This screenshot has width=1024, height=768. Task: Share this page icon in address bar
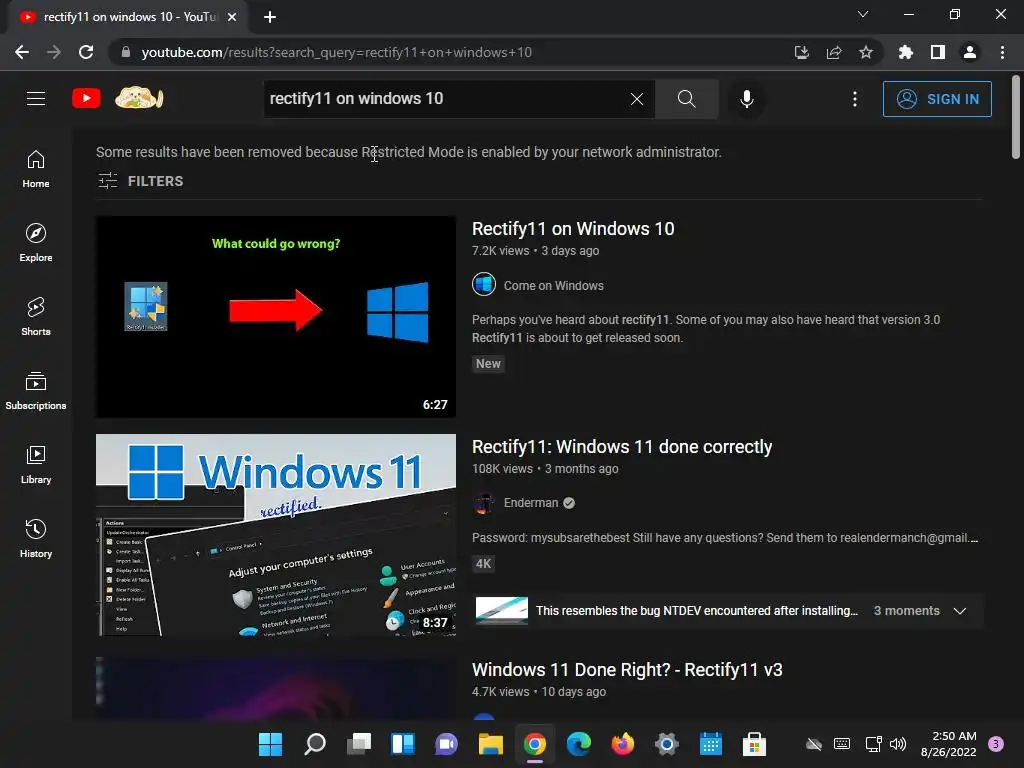coord(834,52)
